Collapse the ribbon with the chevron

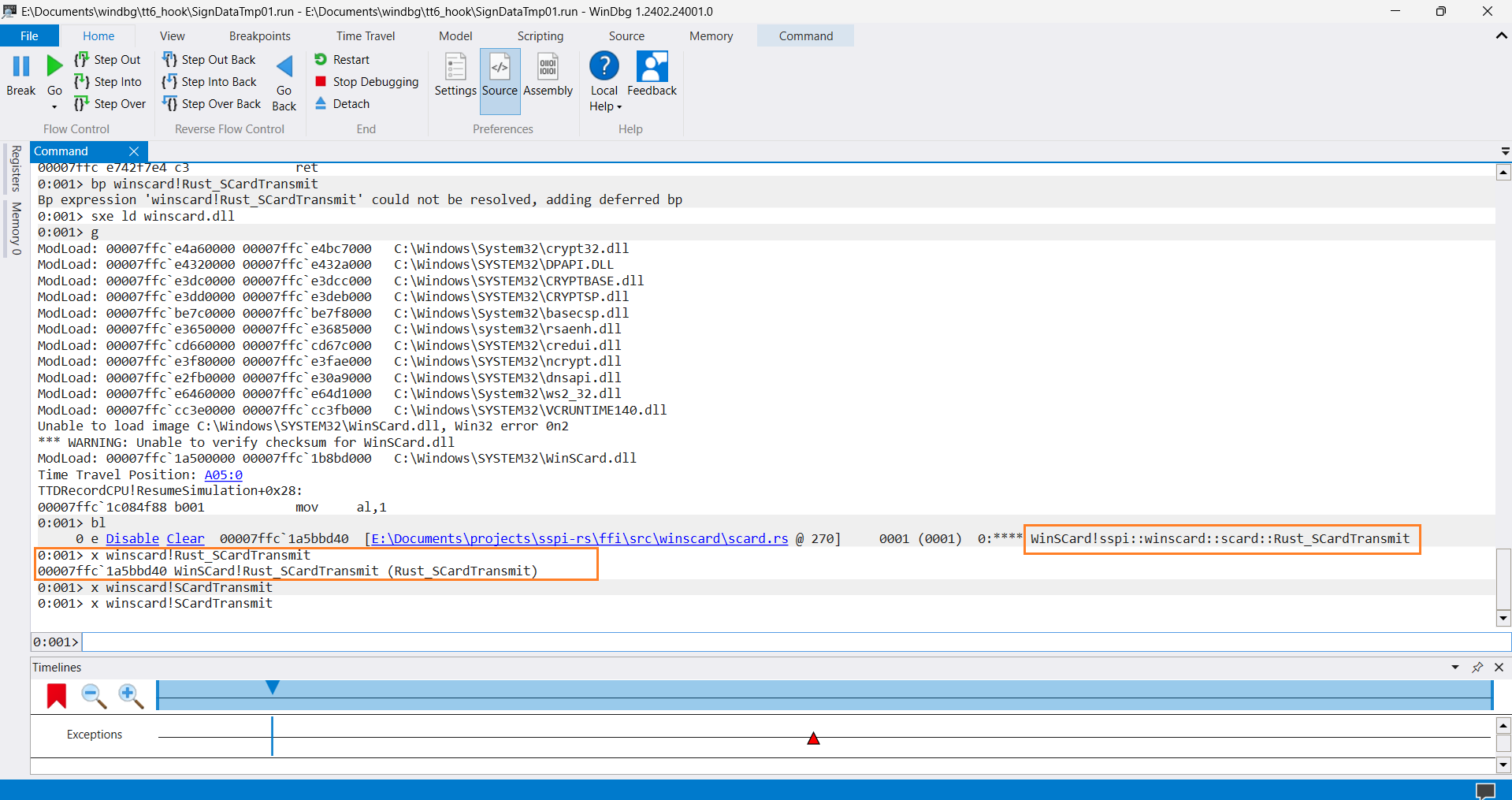(1501, 36)
